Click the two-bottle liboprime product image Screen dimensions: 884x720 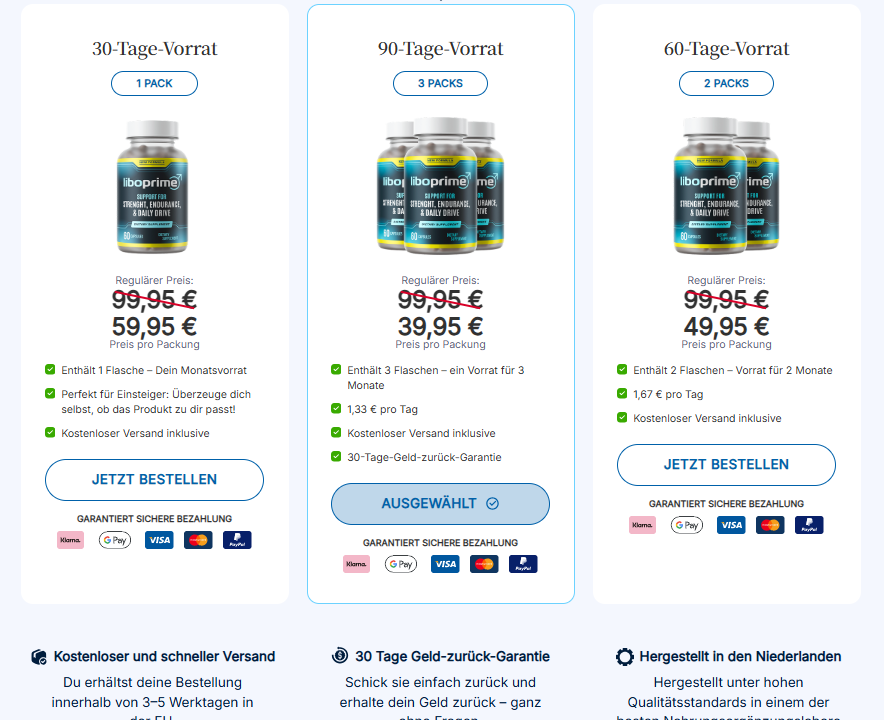[x=726, y=185]
